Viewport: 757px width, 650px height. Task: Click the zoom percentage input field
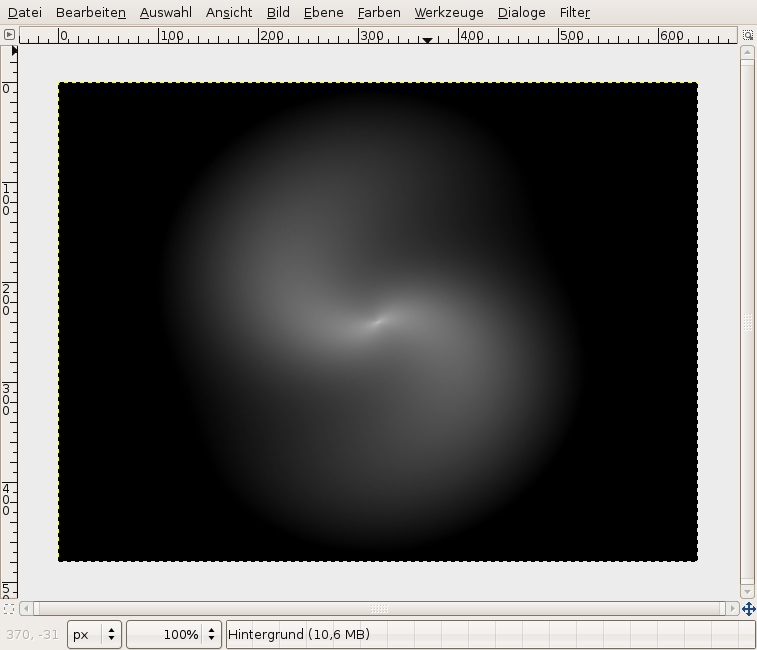pyautogui.click(x=164, y=635)
